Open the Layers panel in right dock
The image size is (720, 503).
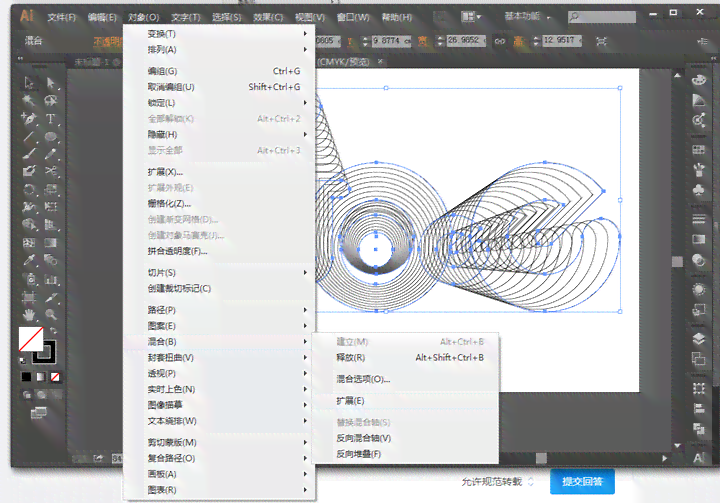coord(698,339)
